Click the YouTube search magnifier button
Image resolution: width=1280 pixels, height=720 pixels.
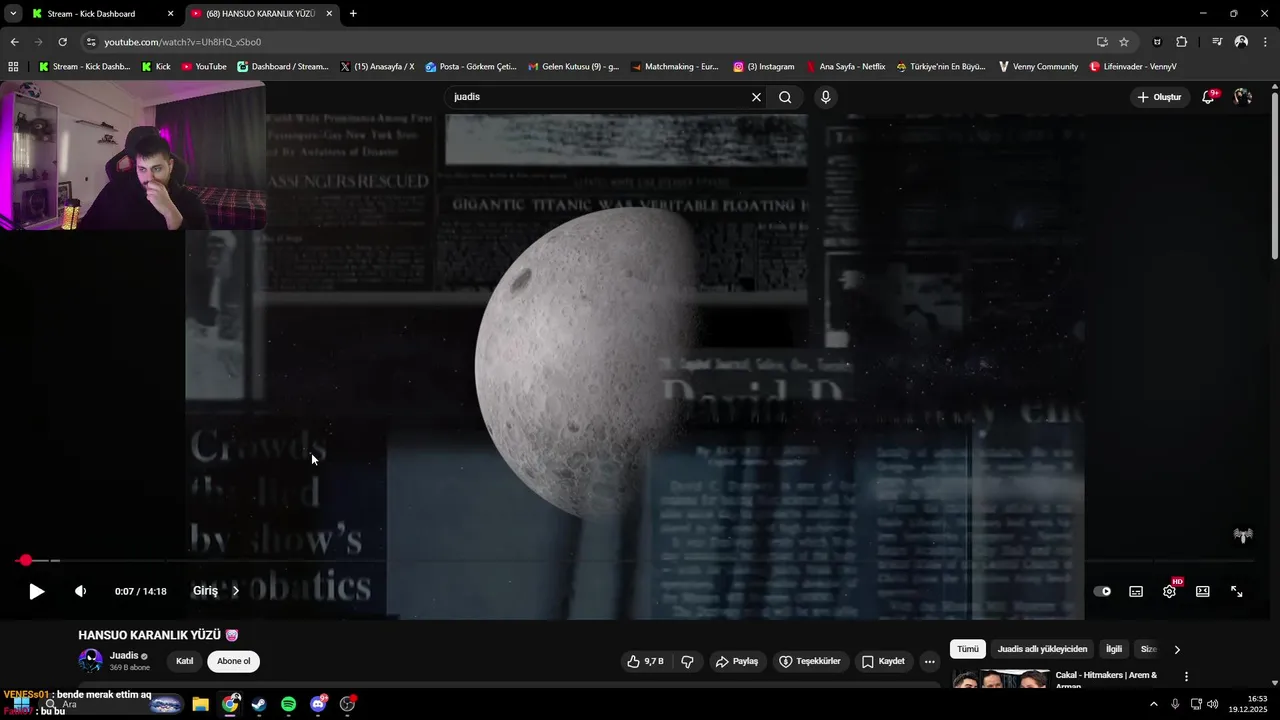tap(785, 97)
